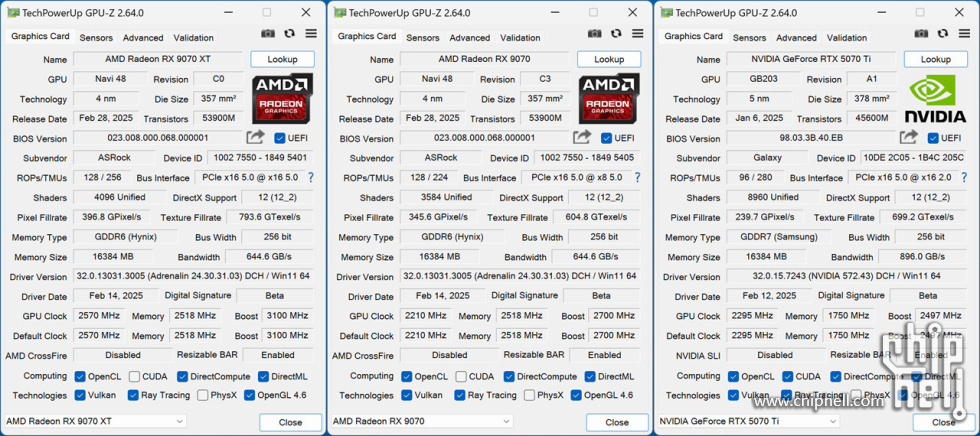
Task: Toggle OpenCL checkbox in RX 9070 window
Action: [x=407, y=377]
